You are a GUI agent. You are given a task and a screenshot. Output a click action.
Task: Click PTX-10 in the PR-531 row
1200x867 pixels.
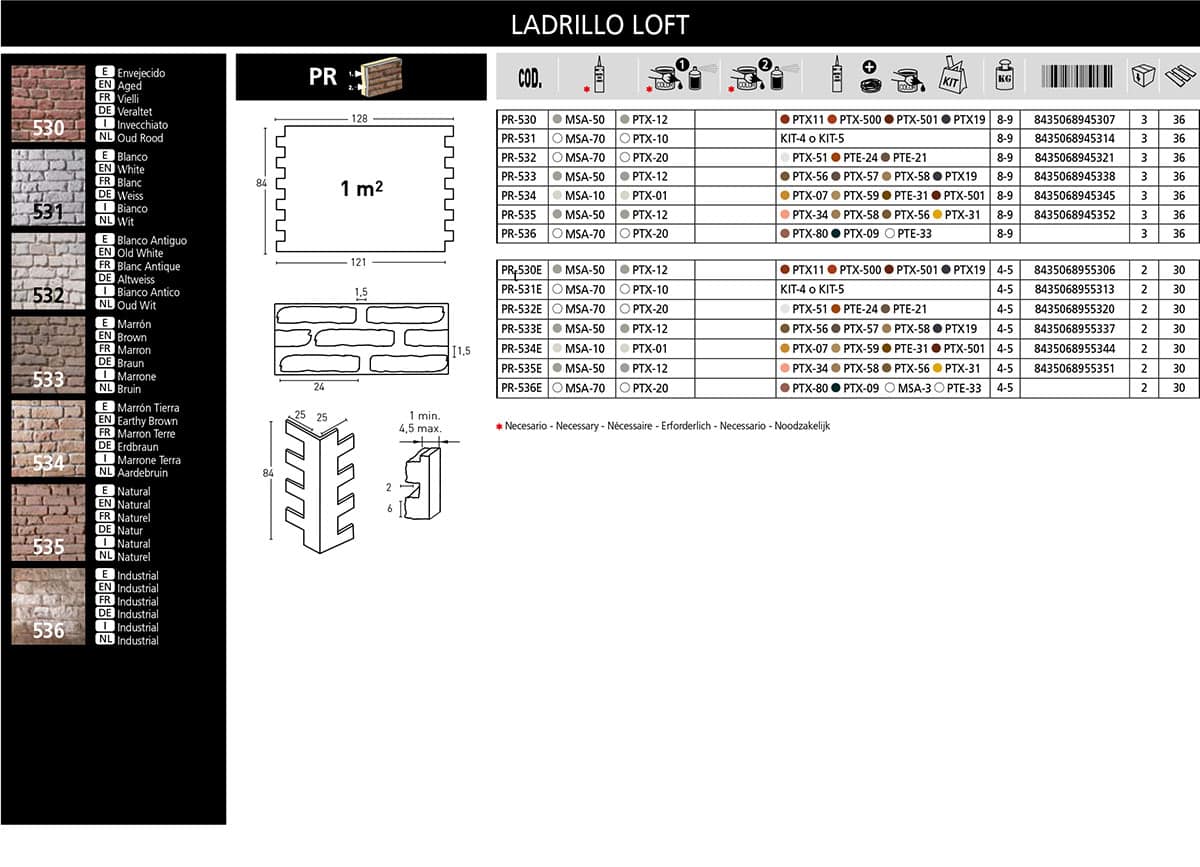tap(650, 139)
